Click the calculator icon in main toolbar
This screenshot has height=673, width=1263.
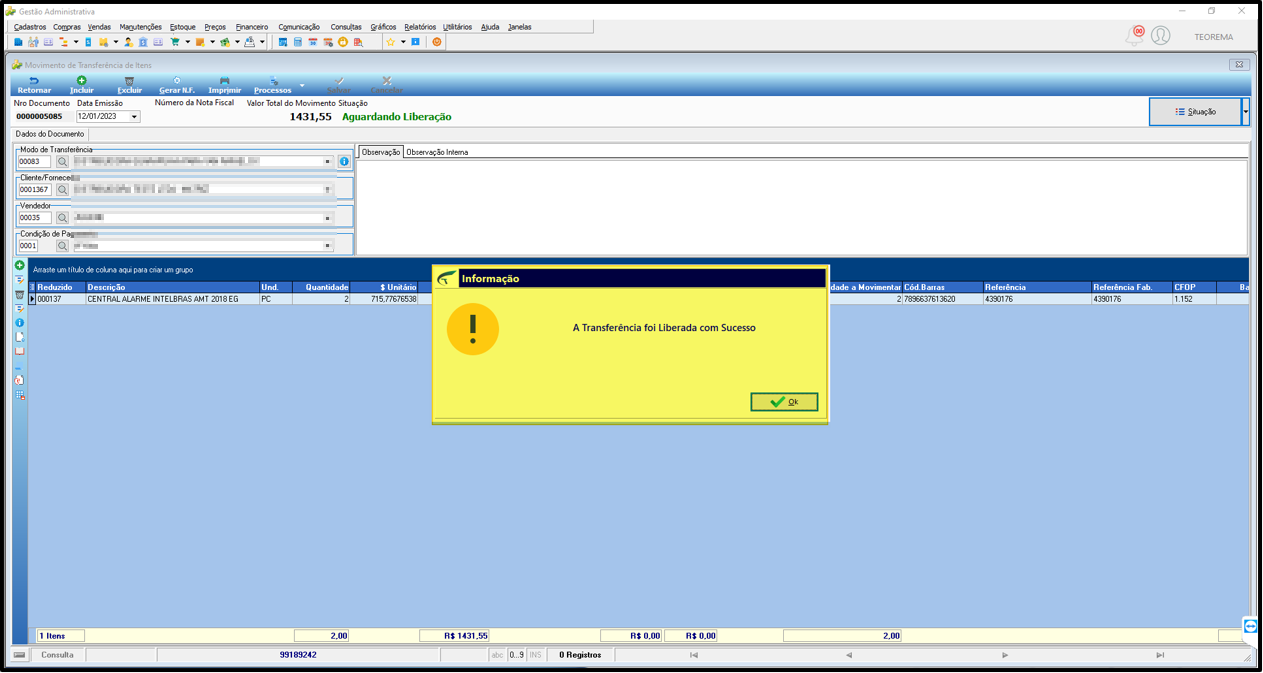[298, 42]
